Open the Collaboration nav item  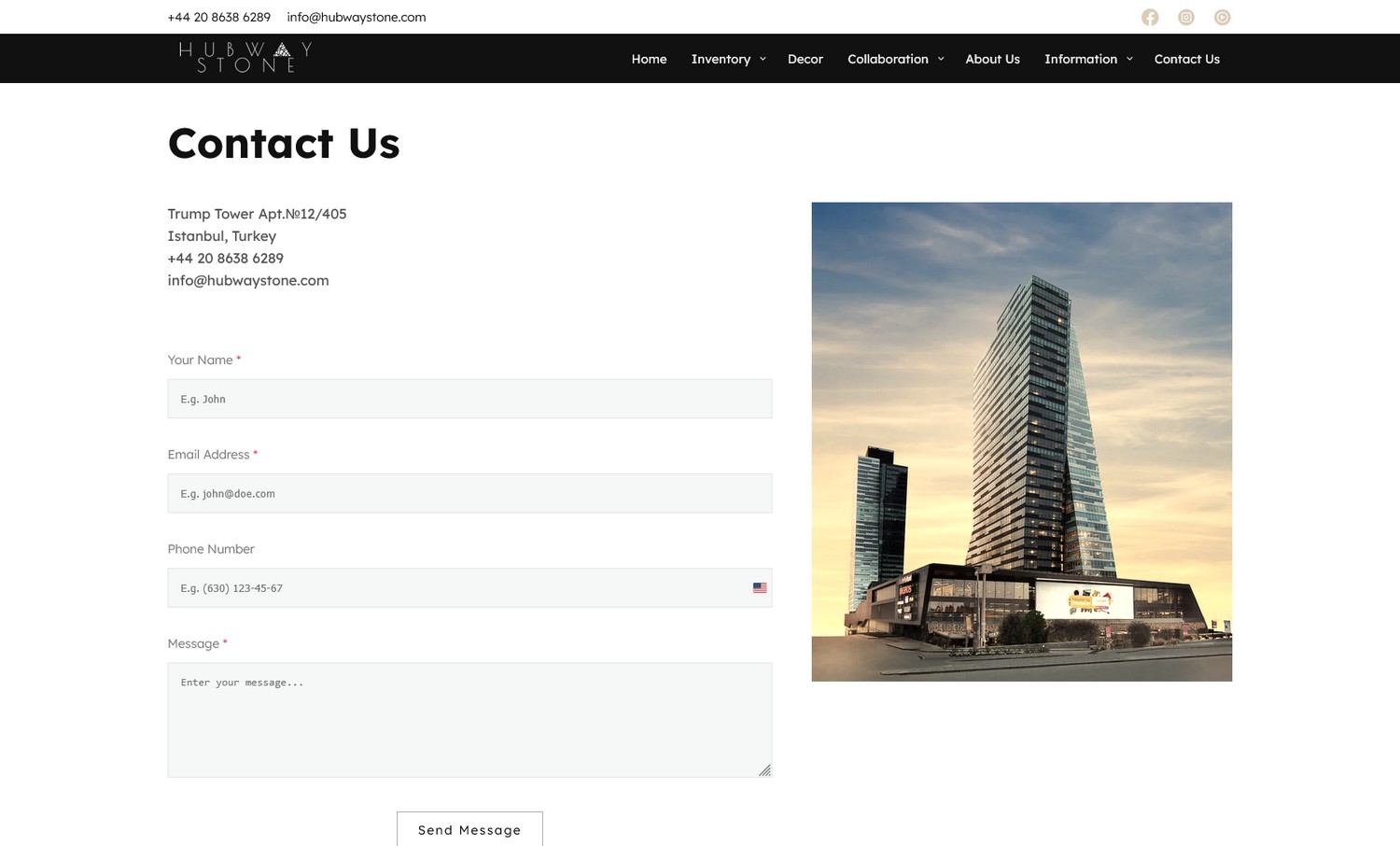click(888, 59)
